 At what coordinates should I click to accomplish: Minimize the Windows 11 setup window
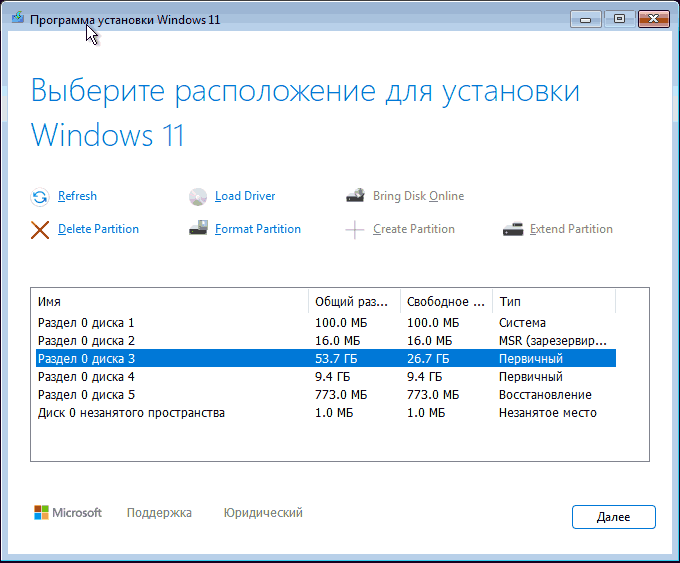coord(585,20)
